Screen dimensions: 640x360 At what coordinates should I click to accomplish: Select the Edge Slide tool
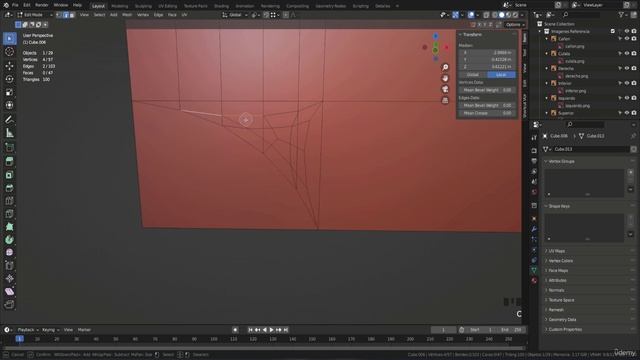coord(9,266)
